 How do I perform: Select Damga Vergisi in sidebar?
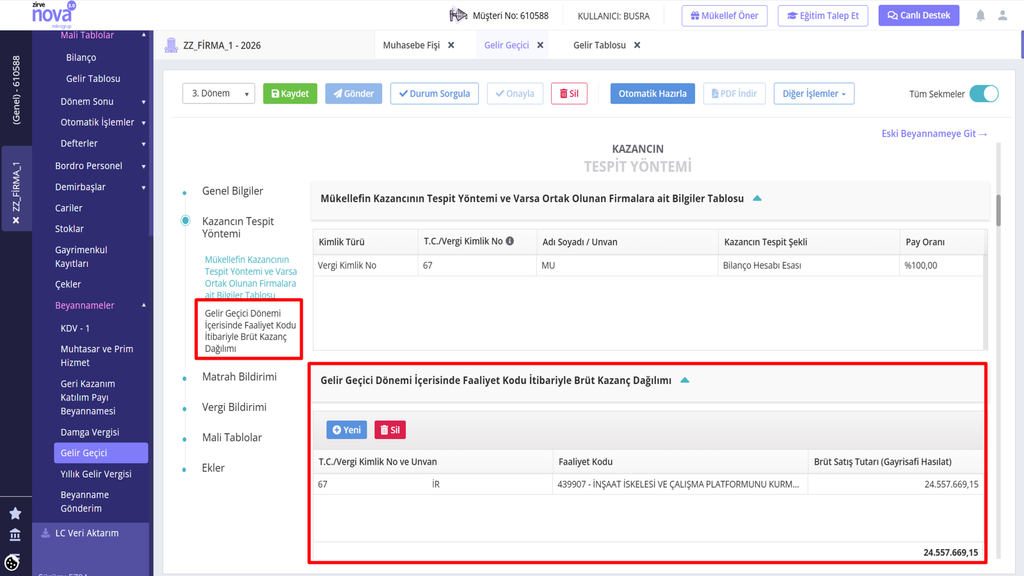click(89, 432)
